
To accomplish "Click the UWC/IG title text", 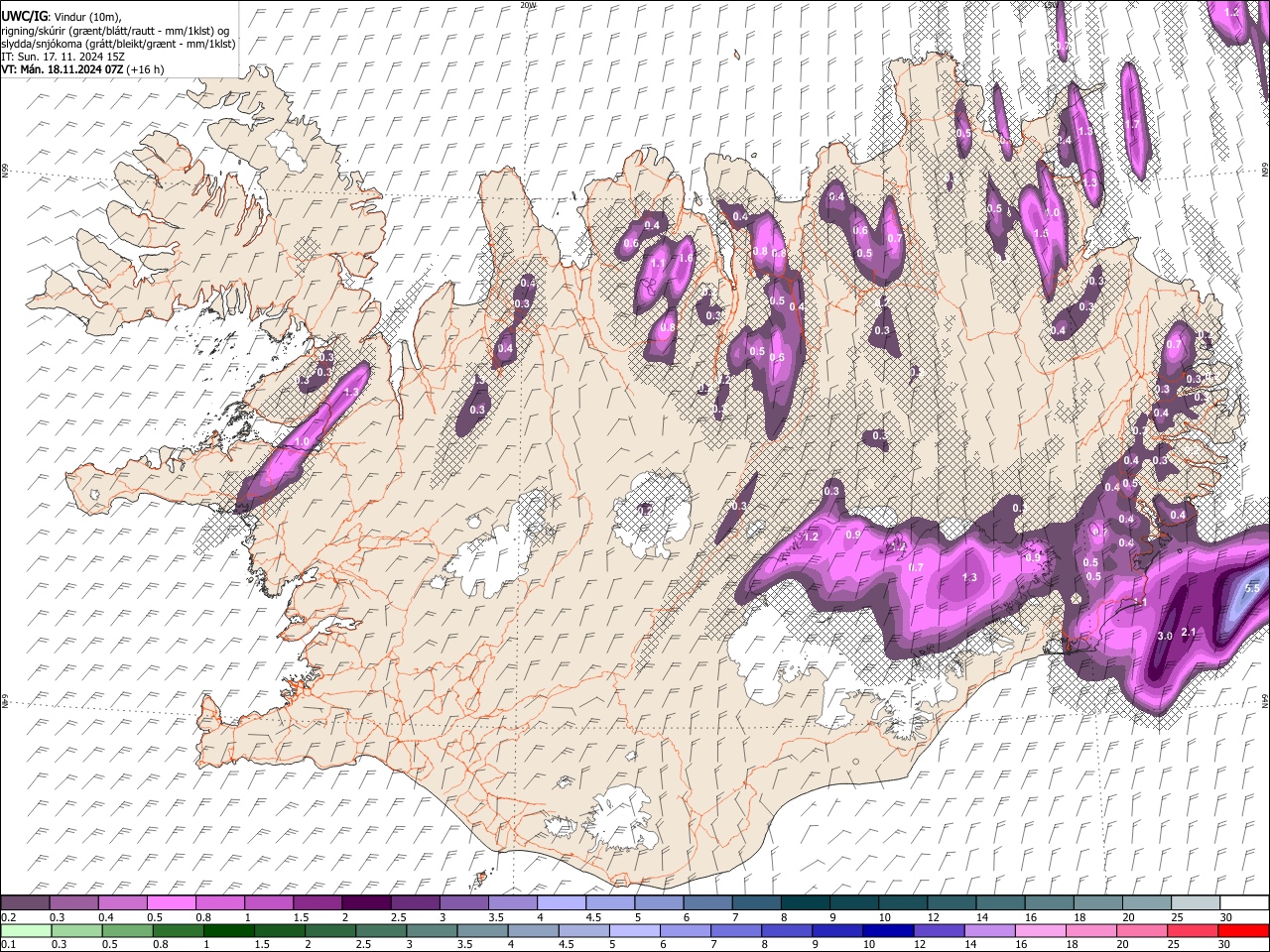I will pyautogui.click(x=24, y=16).
